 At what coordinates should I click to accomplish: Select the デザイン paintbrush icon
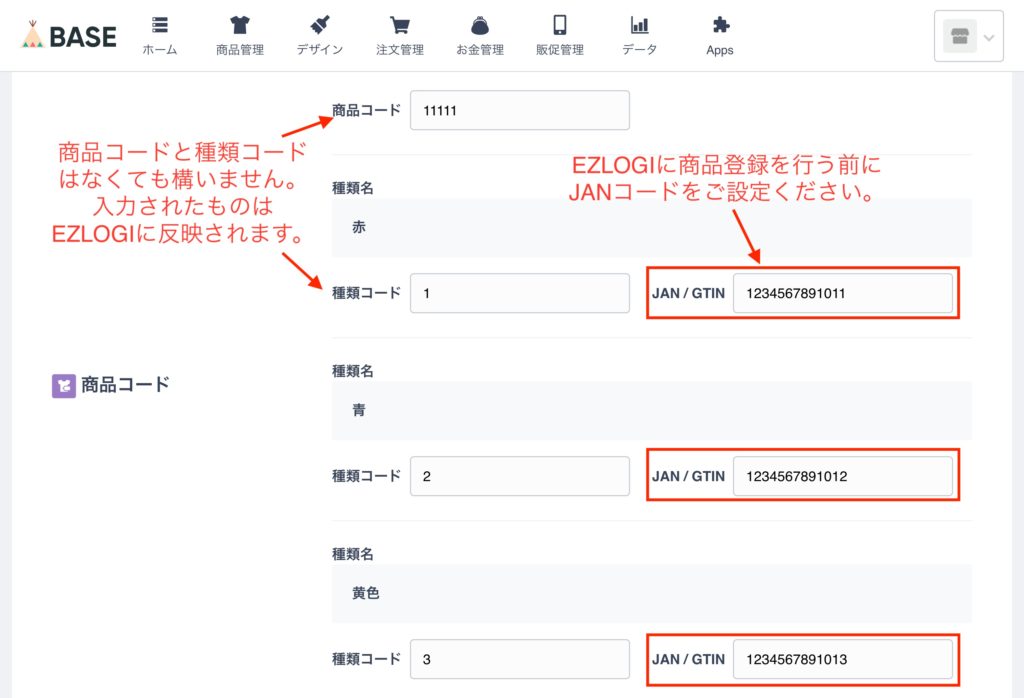[320, 26]
